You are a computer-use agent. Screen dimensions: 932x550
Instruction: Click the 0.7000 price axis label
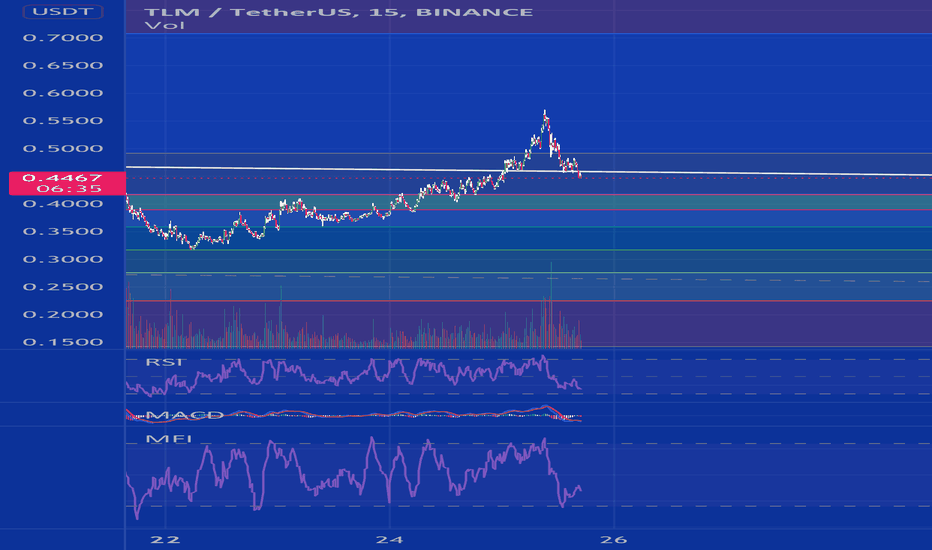63,37
